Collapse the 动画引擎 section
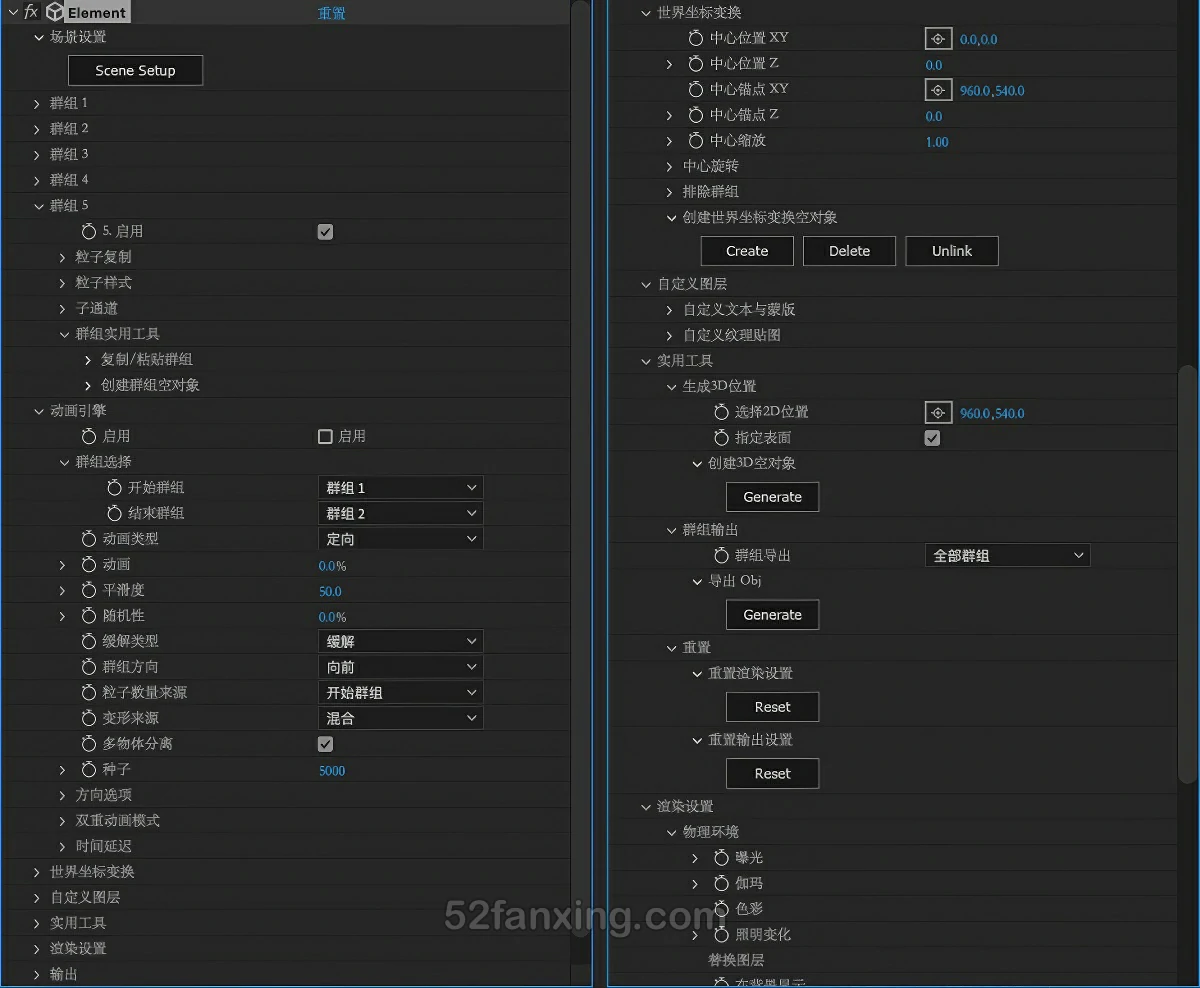This screenshot has height=988, width=1200. pos(37,411)
